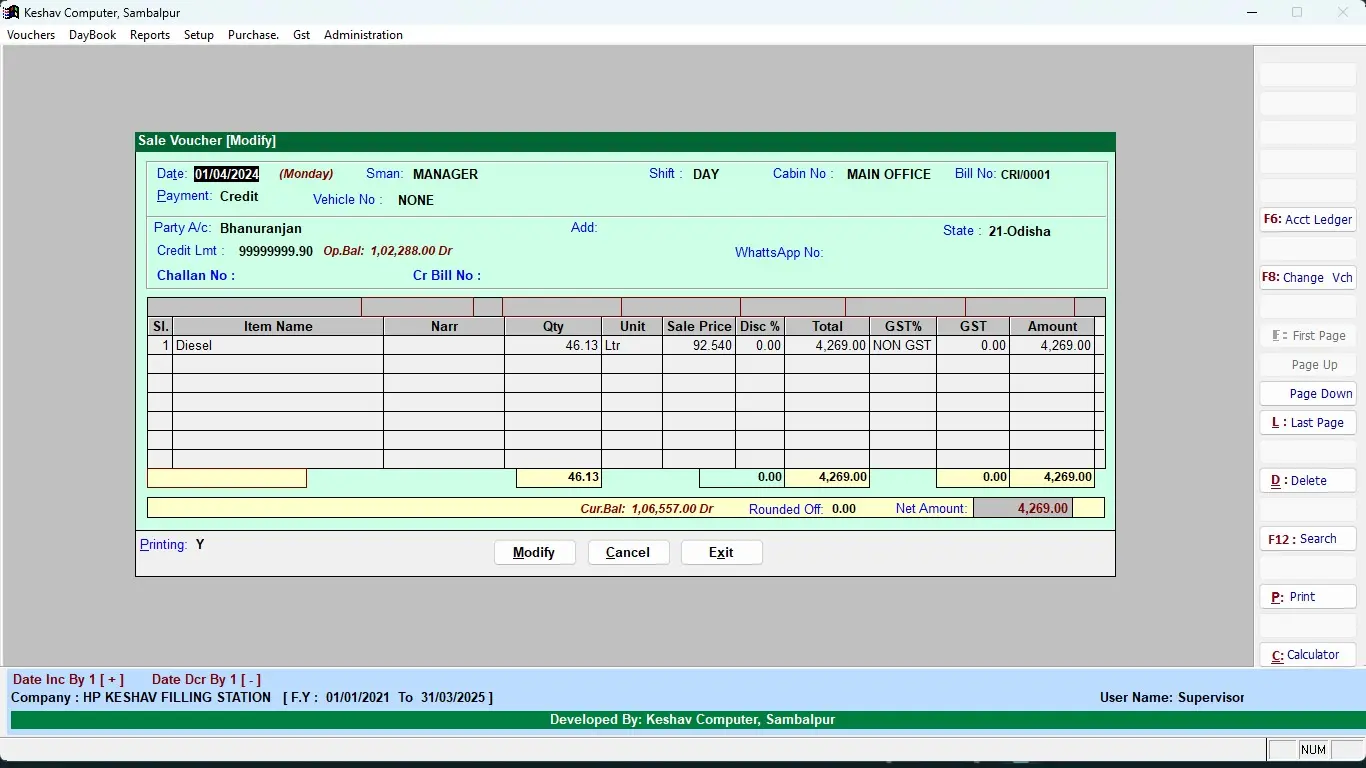
Task: Go to Page Down in side panel
Action: [1308, 394]
